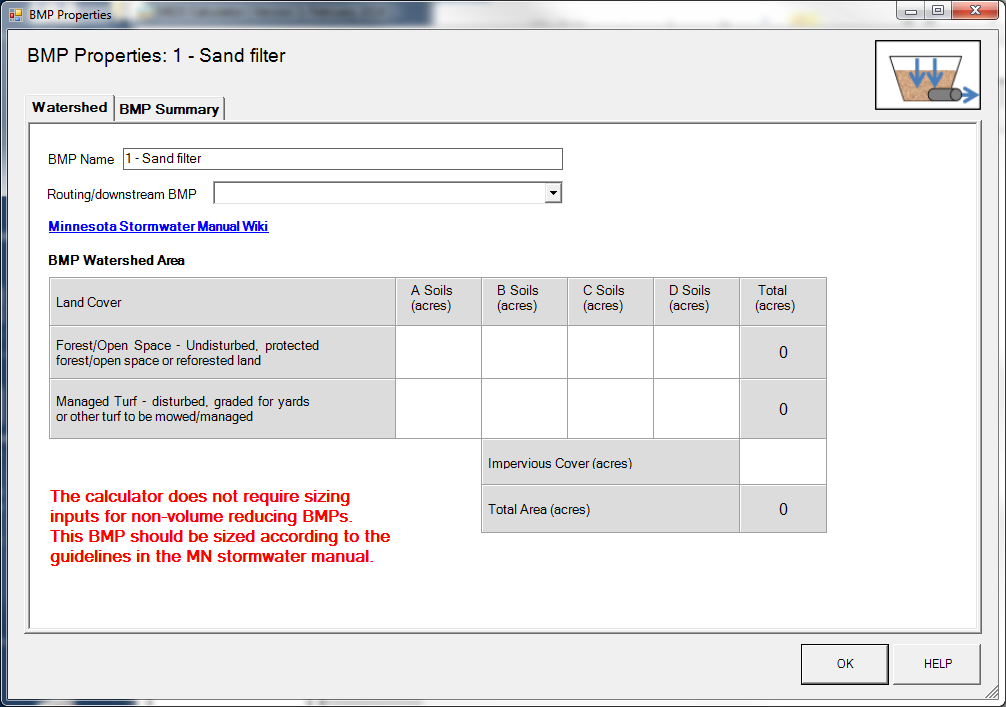Screen dimensions: 1006x707
Task: Click the OK button
Action: click(x=843, y=663)
